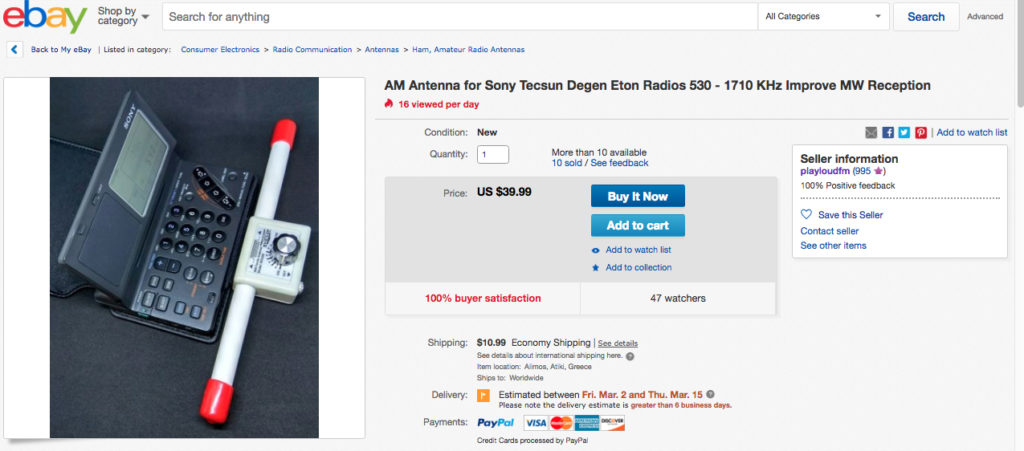Click the delivery estimate help question icon
Viewport: 1024px width, 451px height.
tap(711, 394)
